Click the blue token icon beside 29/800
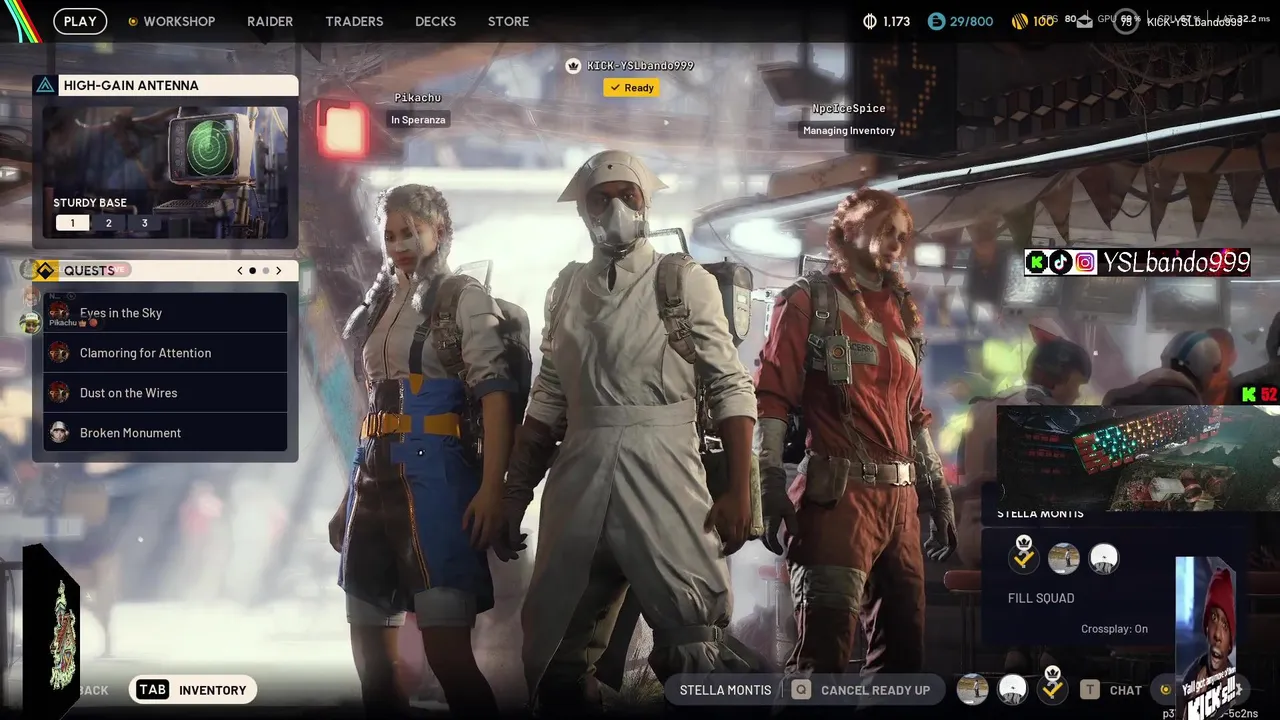The height and width of the screenshot is (720, 1280). coord(936,21)
